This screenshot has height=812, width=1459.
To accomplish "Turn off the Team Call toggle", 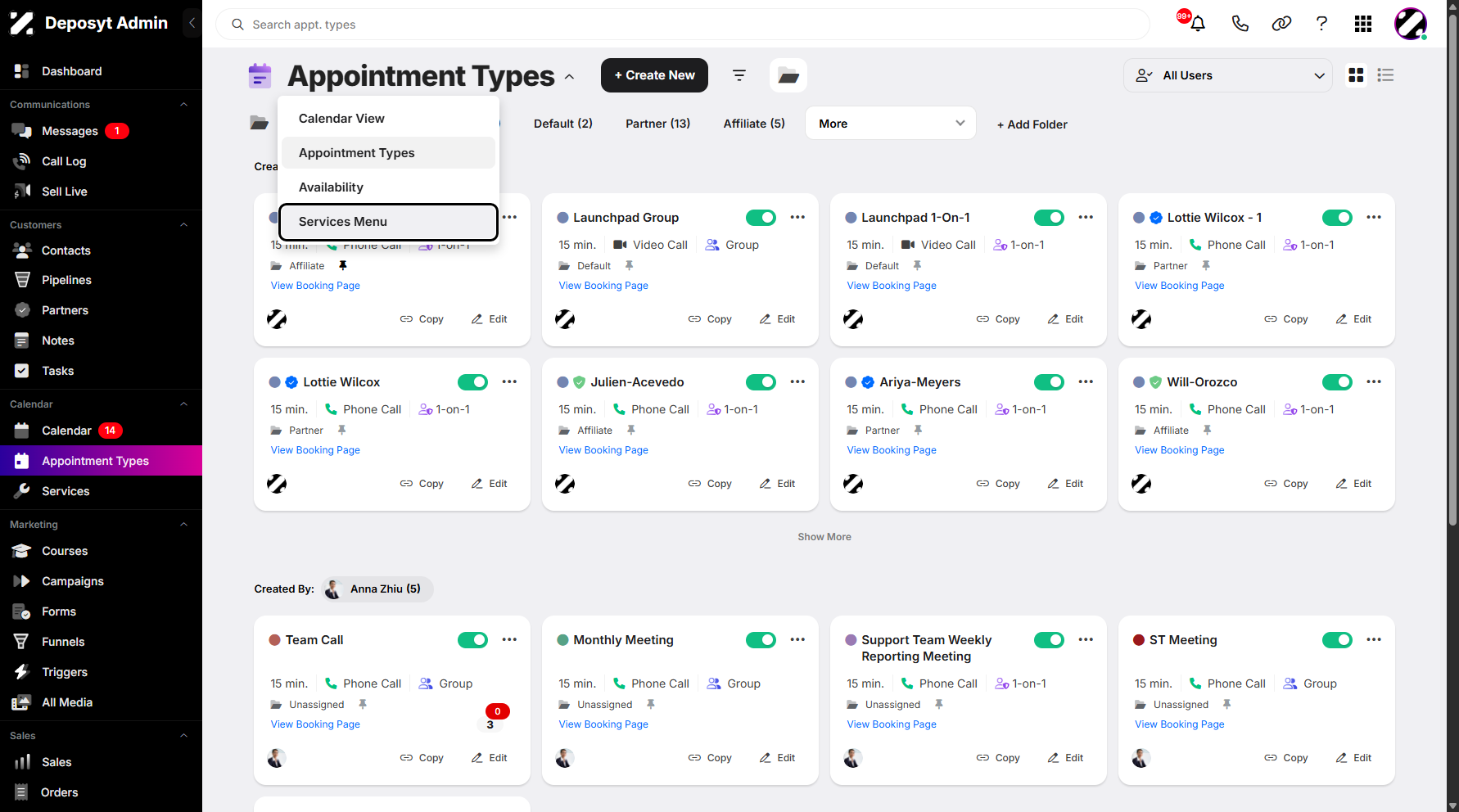I will 472,639.
